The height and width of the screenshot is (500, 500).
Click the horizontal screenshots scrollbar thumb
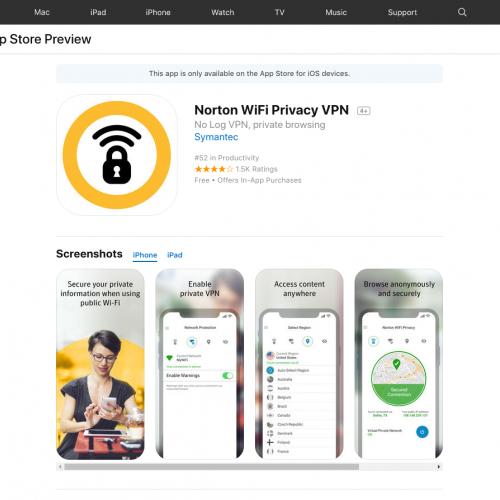coord(211,467)
